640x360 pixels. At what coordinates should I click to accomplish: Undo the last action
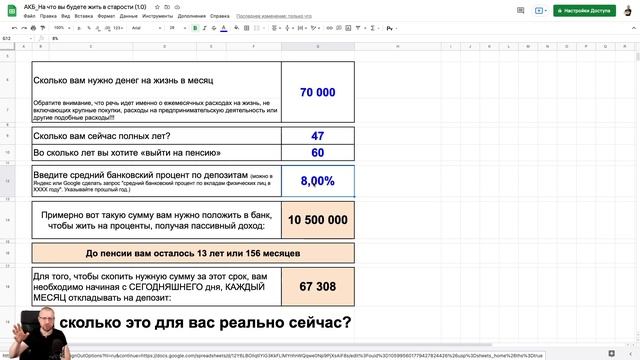tap(15, 28)
